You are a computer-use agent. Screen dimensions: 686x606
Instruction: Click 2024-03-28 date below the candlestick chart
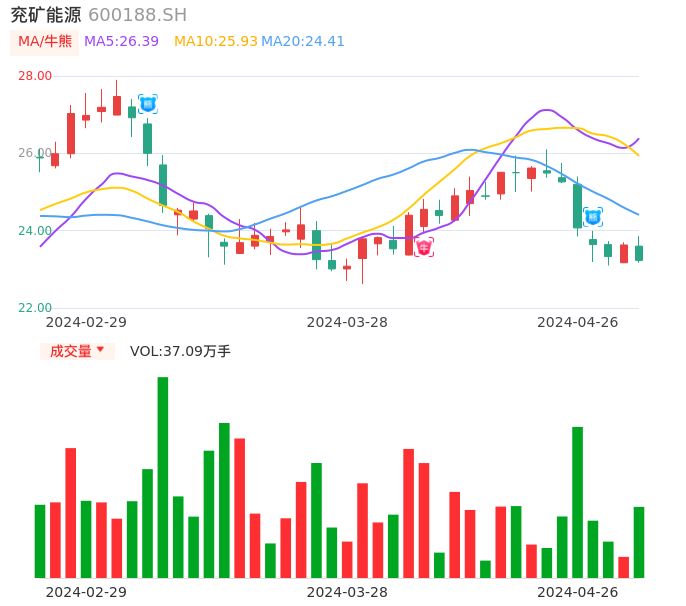tap(347, 322)
